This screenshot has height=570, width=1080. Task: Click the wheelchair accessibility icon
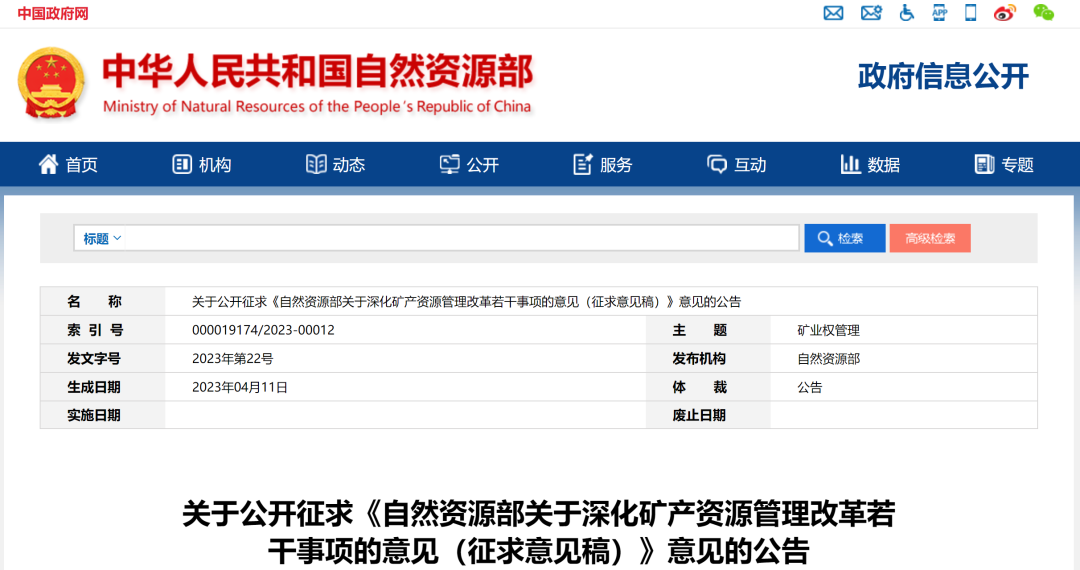point(907,13)
